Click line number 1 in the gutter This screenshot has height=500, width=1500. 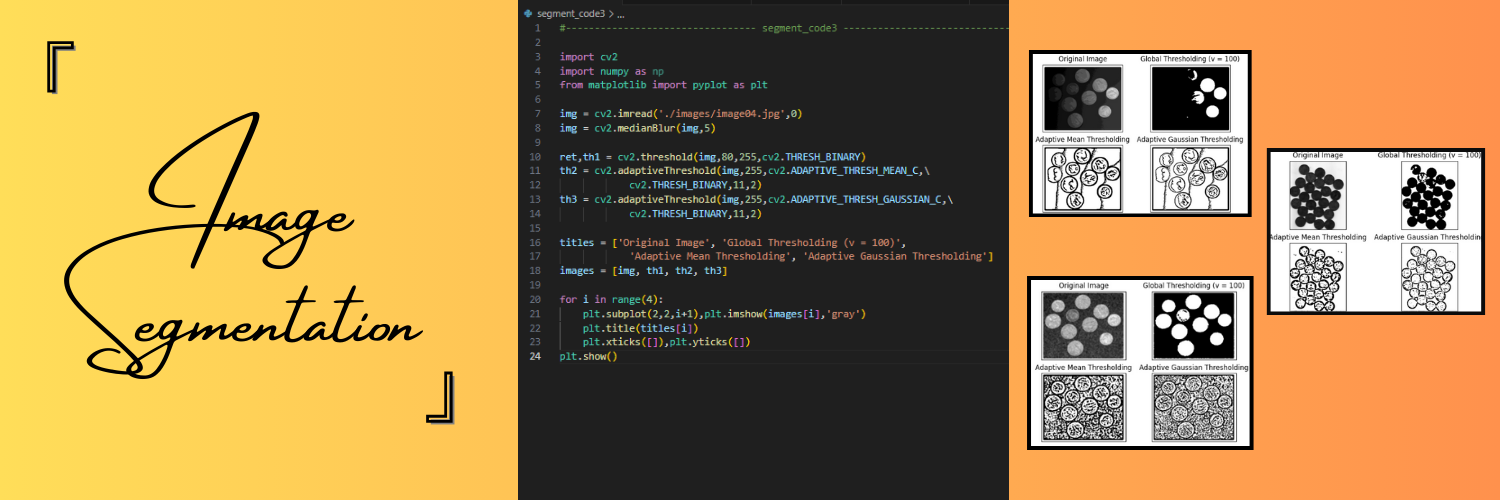pos(538,28)
